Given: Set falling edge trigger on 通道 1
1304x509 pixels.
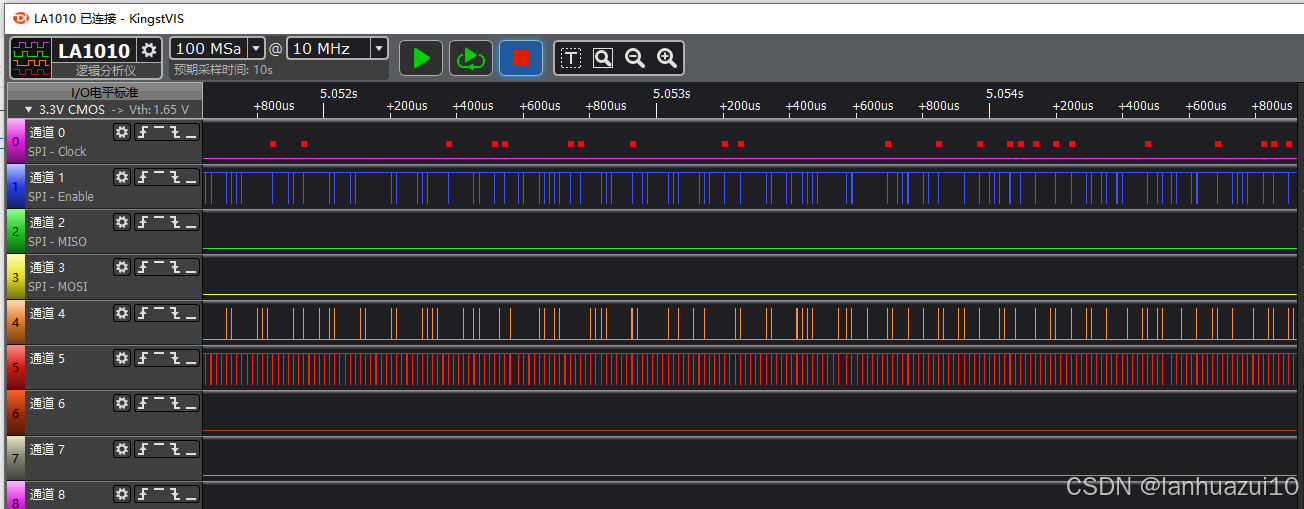Looking at the screenshot, I should click(x=175, y=177).
